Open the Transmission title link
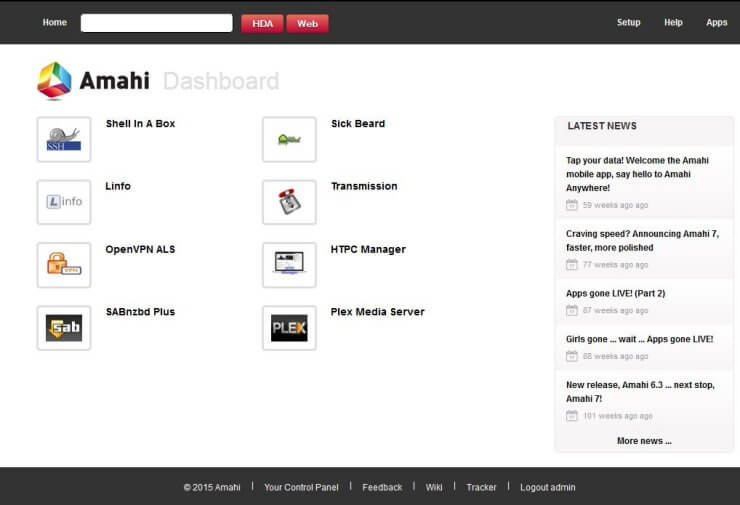 coord(364,186)
